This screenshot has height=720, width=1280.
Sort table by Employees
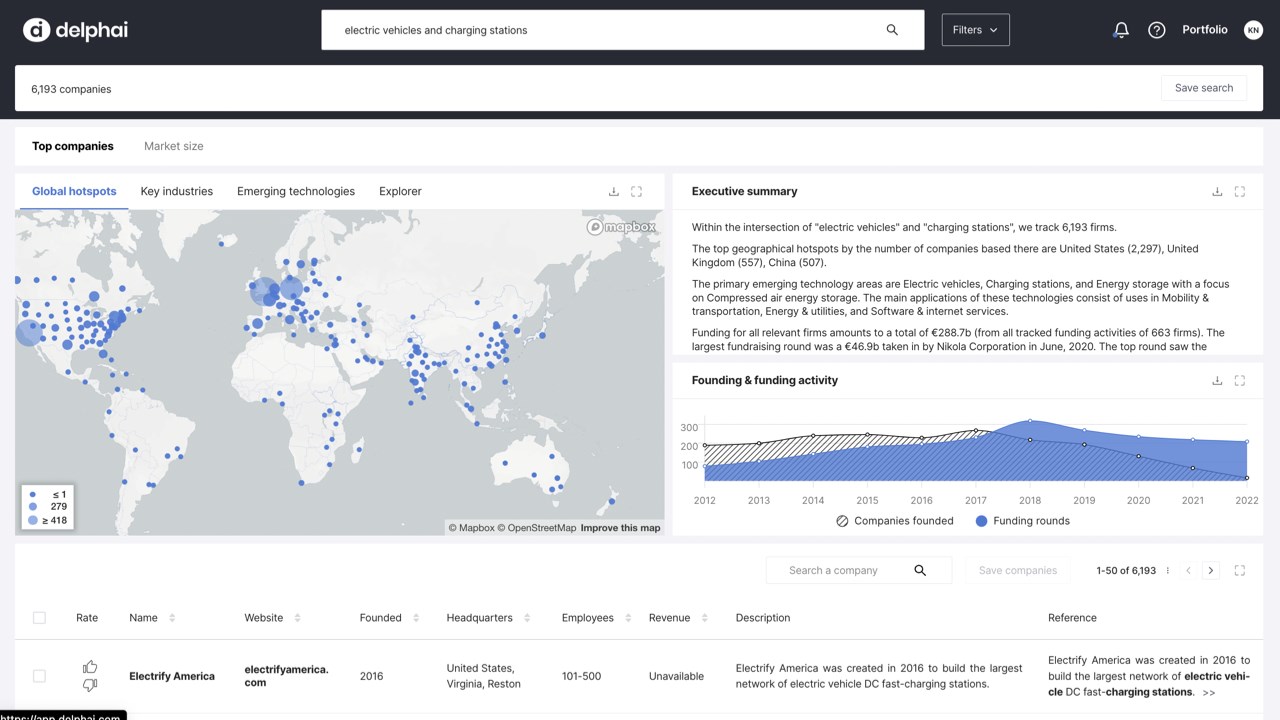point(628,618)
